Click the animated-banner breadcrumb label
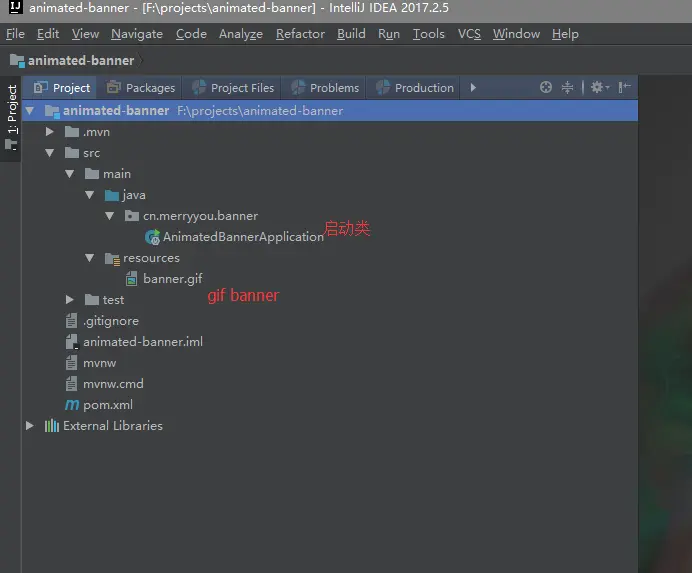Viewport: 692px width, 573px height. (x=81, y=60)
